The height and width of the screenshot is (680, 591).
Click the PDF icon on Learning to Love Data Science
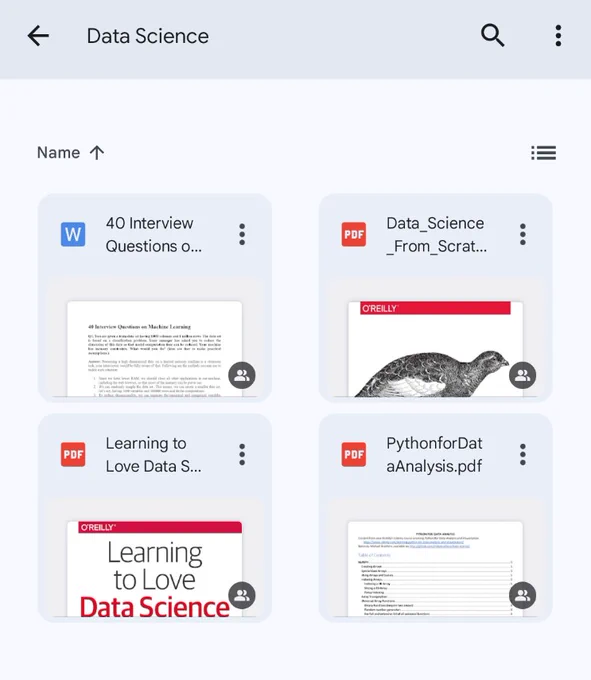coord(73,454)
